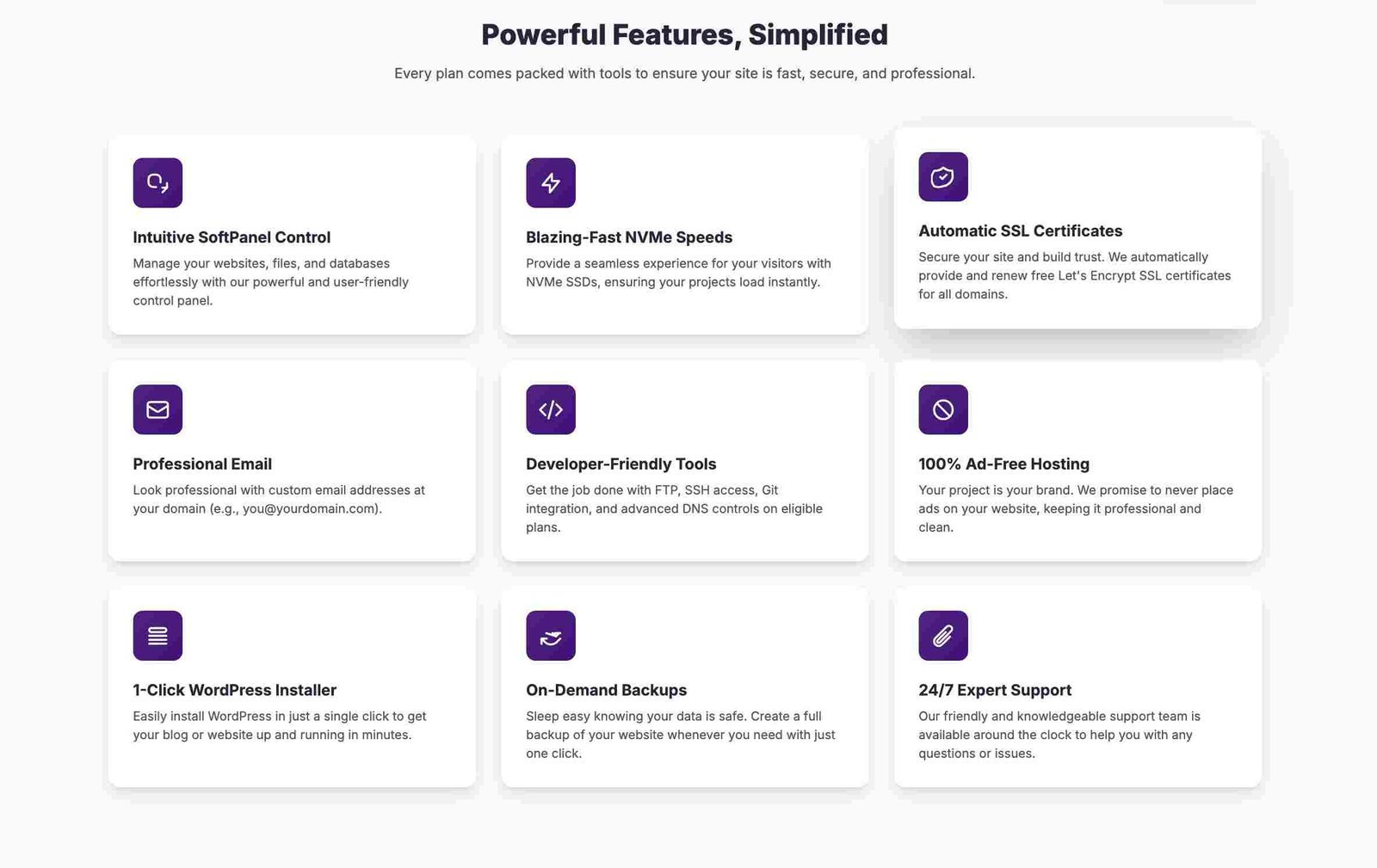Select the Intuitive SoftPanel Control heading
The height and width of the screenshot is (868, 1377).
coord(232,237)
